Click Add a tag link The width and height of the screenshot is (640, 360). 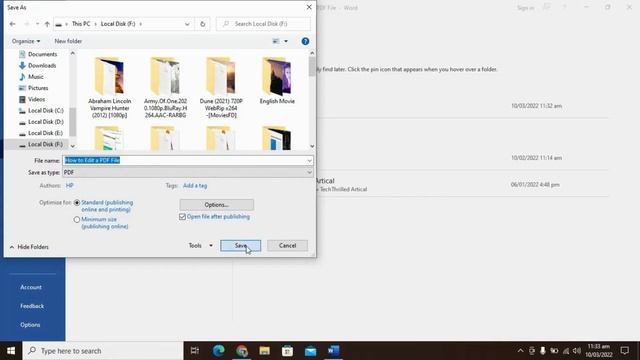(x=195, y=186)
